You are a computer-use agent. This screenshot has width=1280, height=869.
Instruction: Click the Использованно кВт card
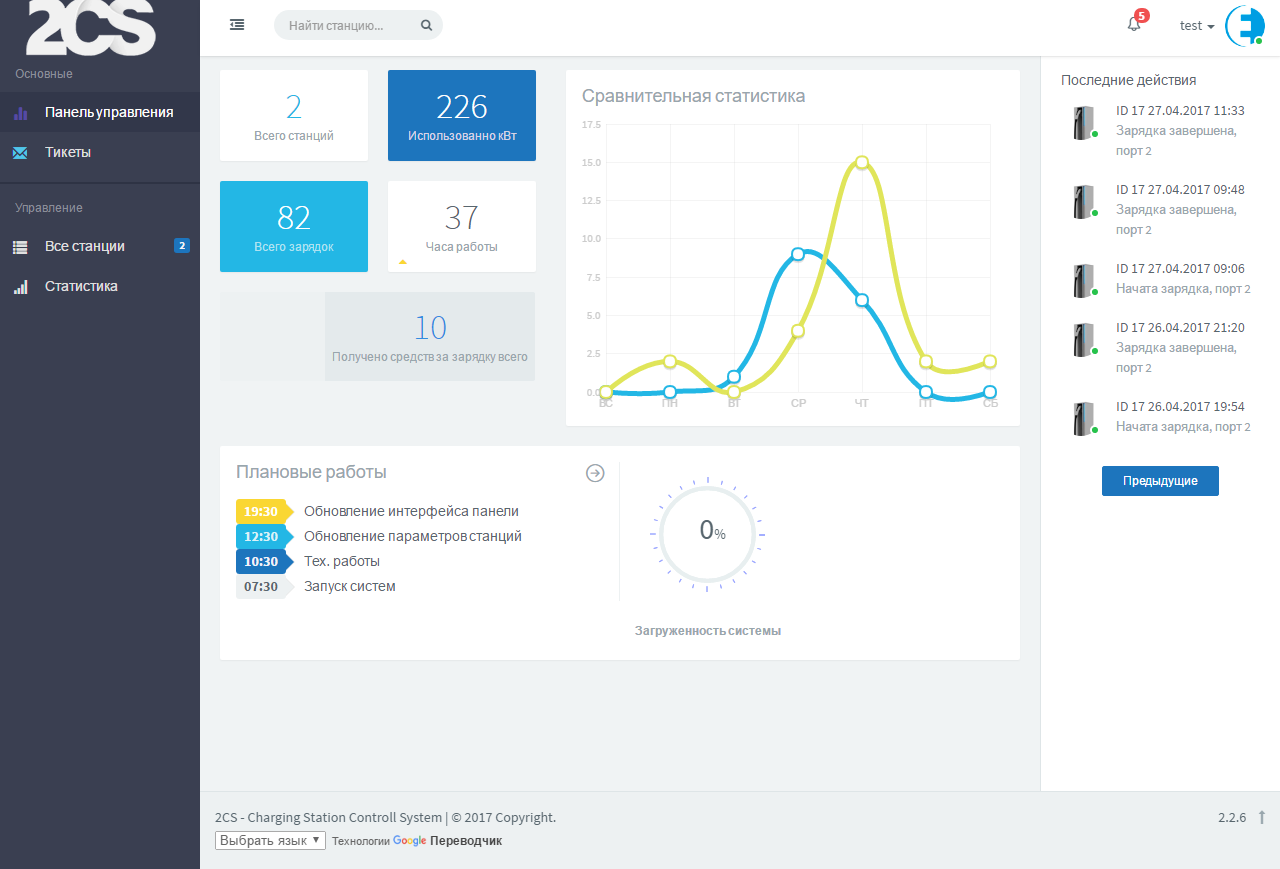tap(462, 115)
